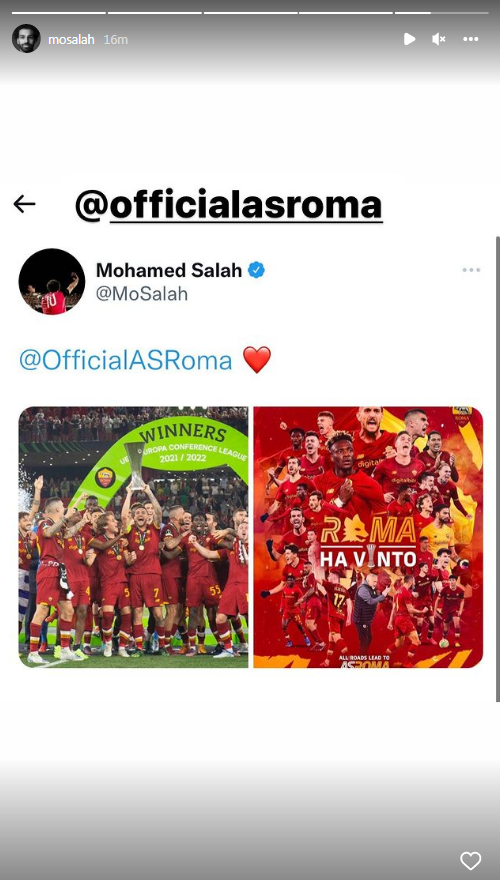Viewport: 500px width, 880px height.
Task: Click the @OfficialASRoma blue mention in tweet
Action: point(125,360)
